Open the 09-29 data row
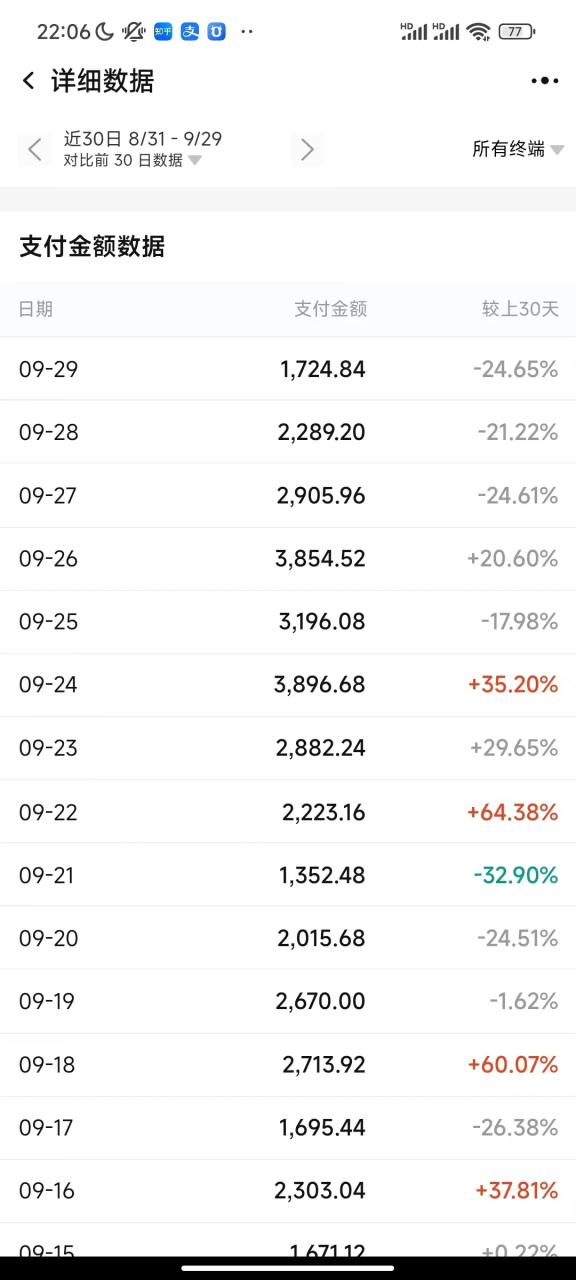The image size is (576, 1280). [x=288, y=369]
